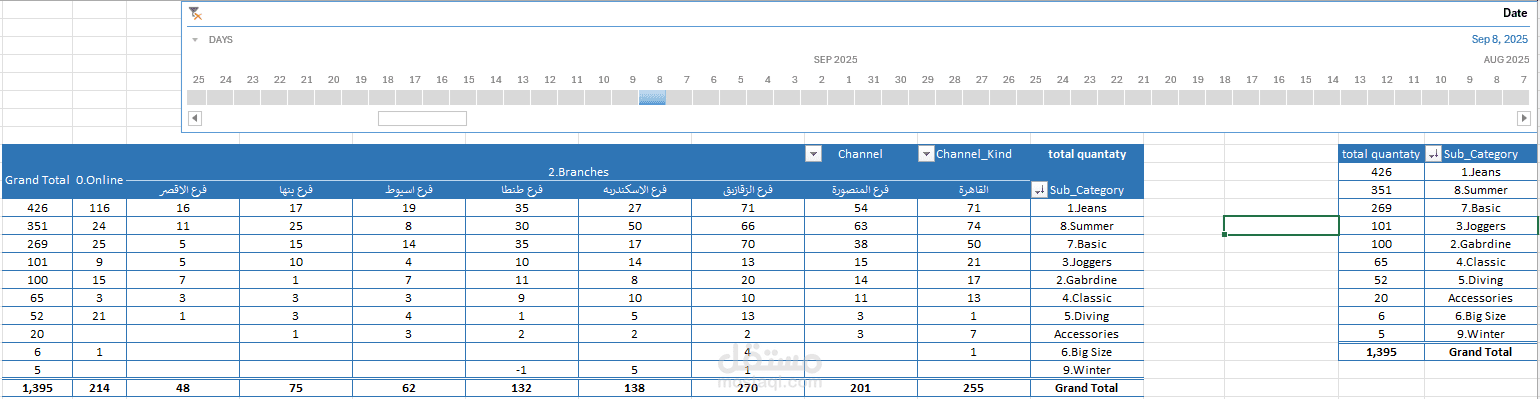Select the 'فرع طنطا' branch column header
Image resolution: width=1540 pixels, height=399 pixels.
click(521, 190)
